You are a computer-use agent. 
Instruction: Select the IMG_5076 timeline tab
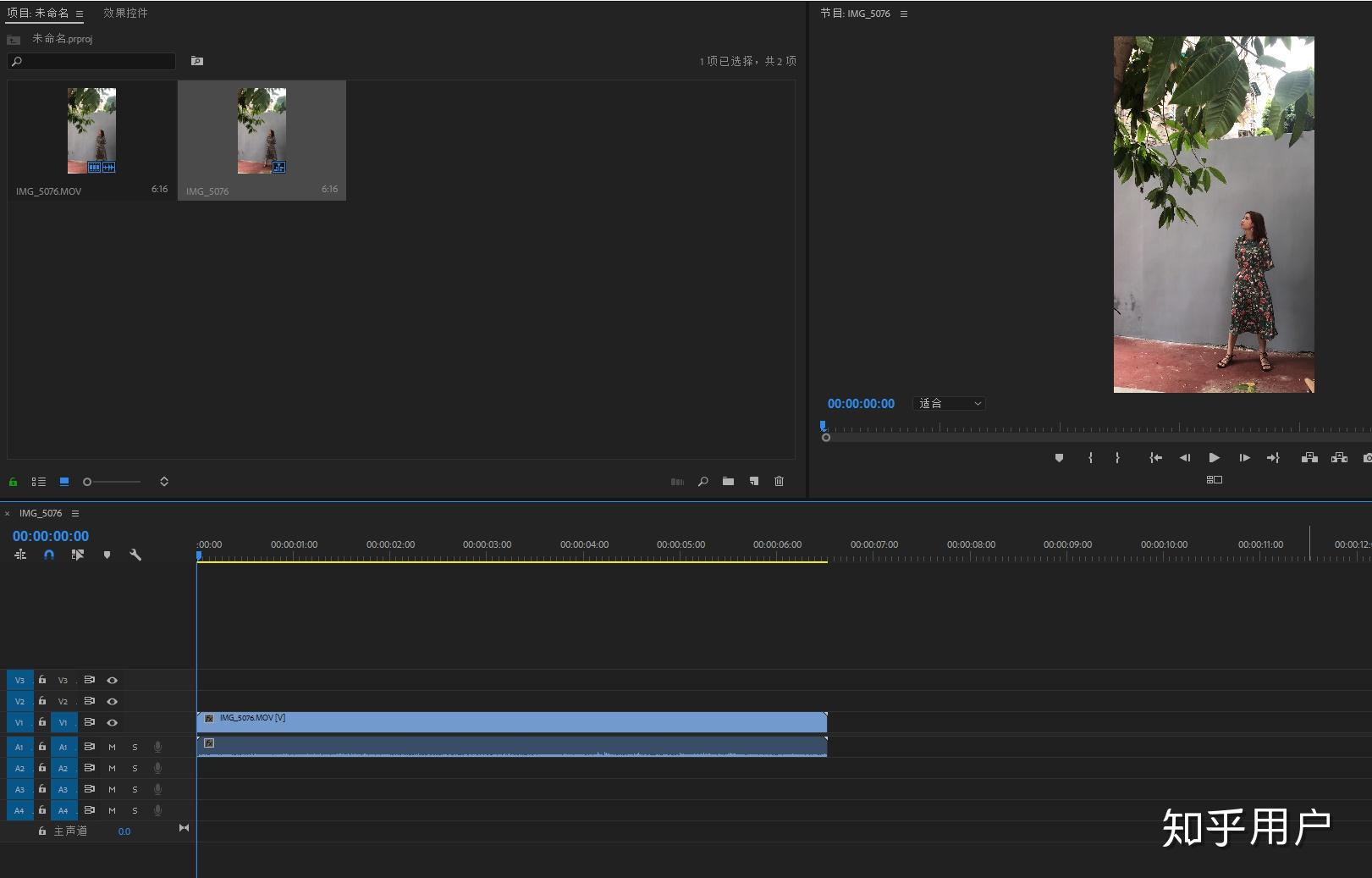pyautogui.click(x=41, y=513)
